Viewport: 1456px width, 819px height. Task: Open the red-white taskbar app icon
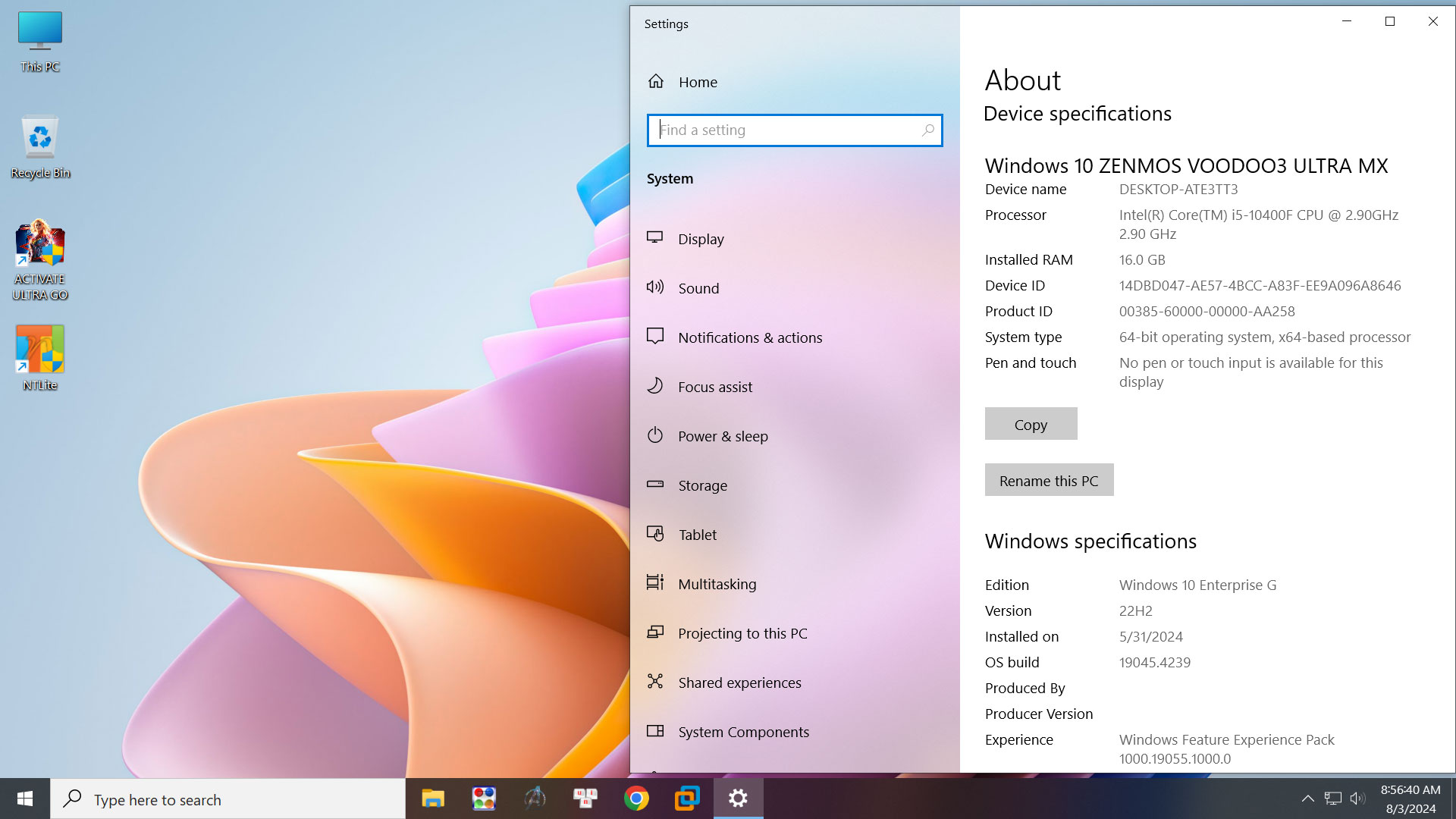[x=585, y=799]
